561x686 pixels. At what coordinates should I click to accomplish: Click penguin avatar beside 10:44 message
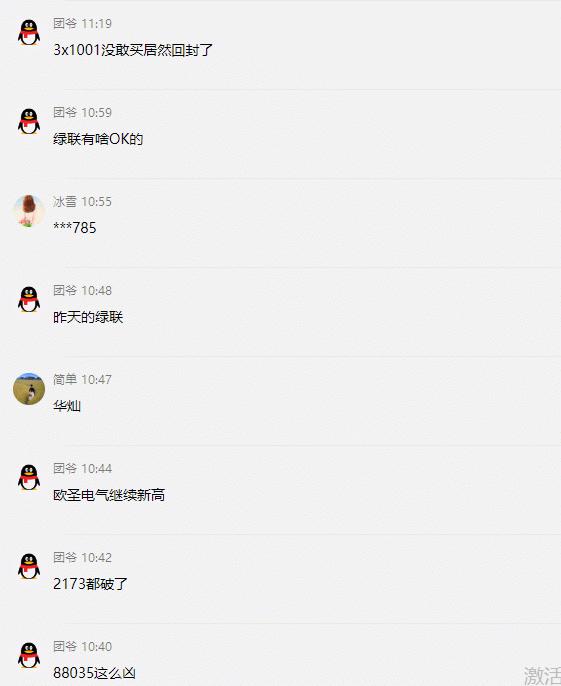[29, 478]
